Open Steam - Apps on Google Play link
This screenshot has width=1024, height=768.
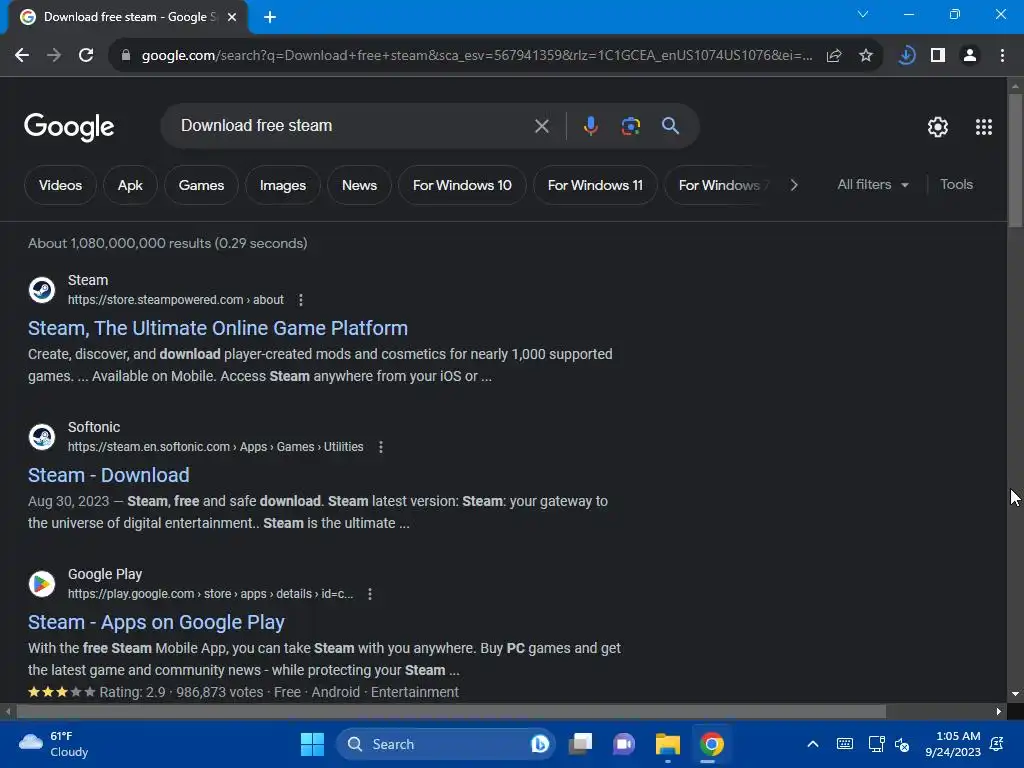click(x=156, y=622)
